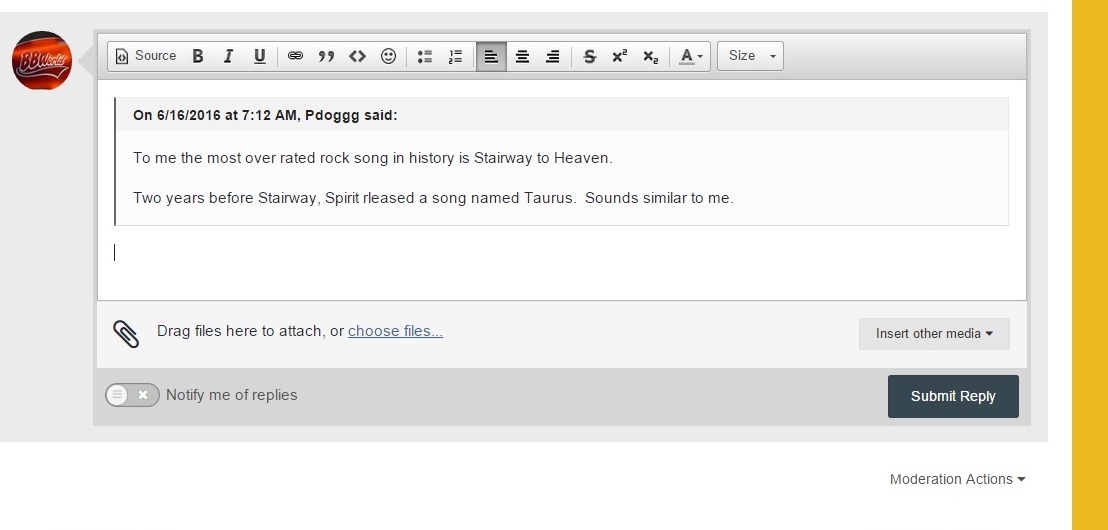This screenshot has width=1108, height=530.
Task: Toggle the Source view mode
Action: (x=146, y=56)
